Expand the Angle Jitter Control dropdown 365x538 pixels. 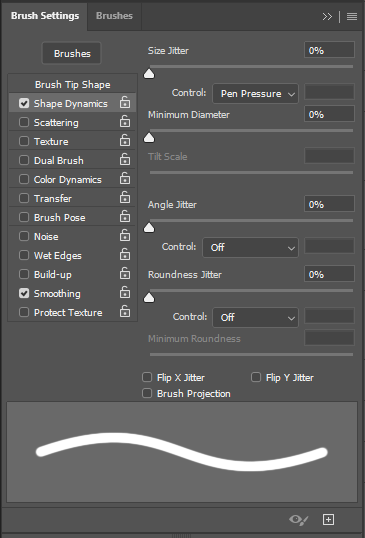(250, 247)
